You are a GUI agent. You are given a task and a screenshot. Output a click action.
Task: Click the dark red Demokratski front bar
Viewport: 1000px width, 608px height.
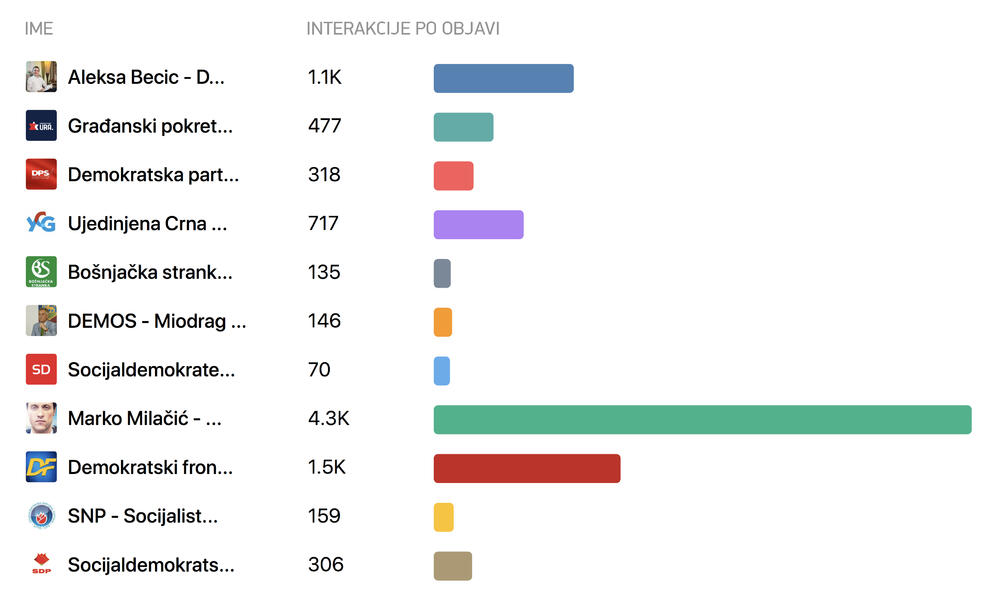(527, 468)
